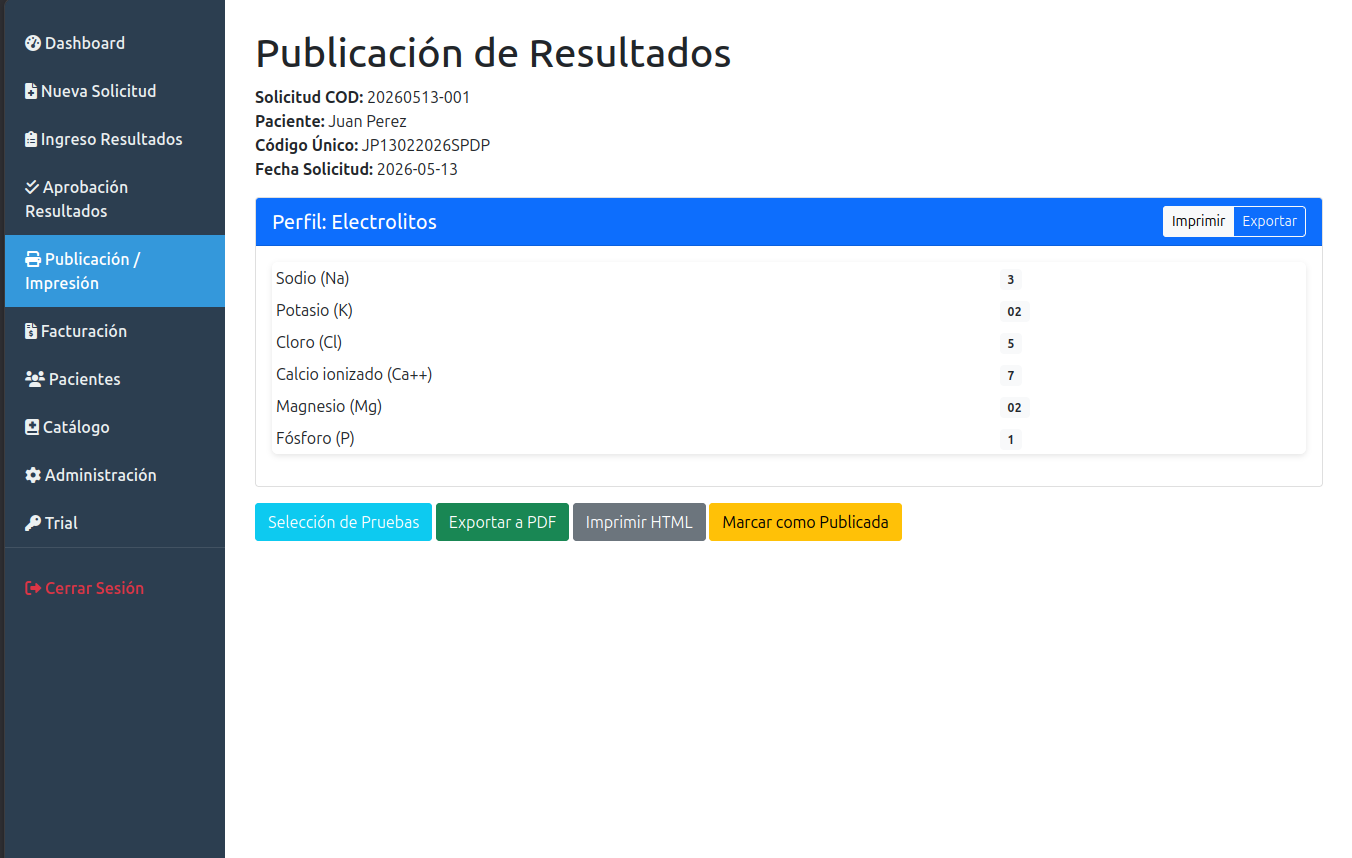Click Cloro result value 5
Image resolution: width=1352 pixels, height=858 pixels.
click(1011, 344)
